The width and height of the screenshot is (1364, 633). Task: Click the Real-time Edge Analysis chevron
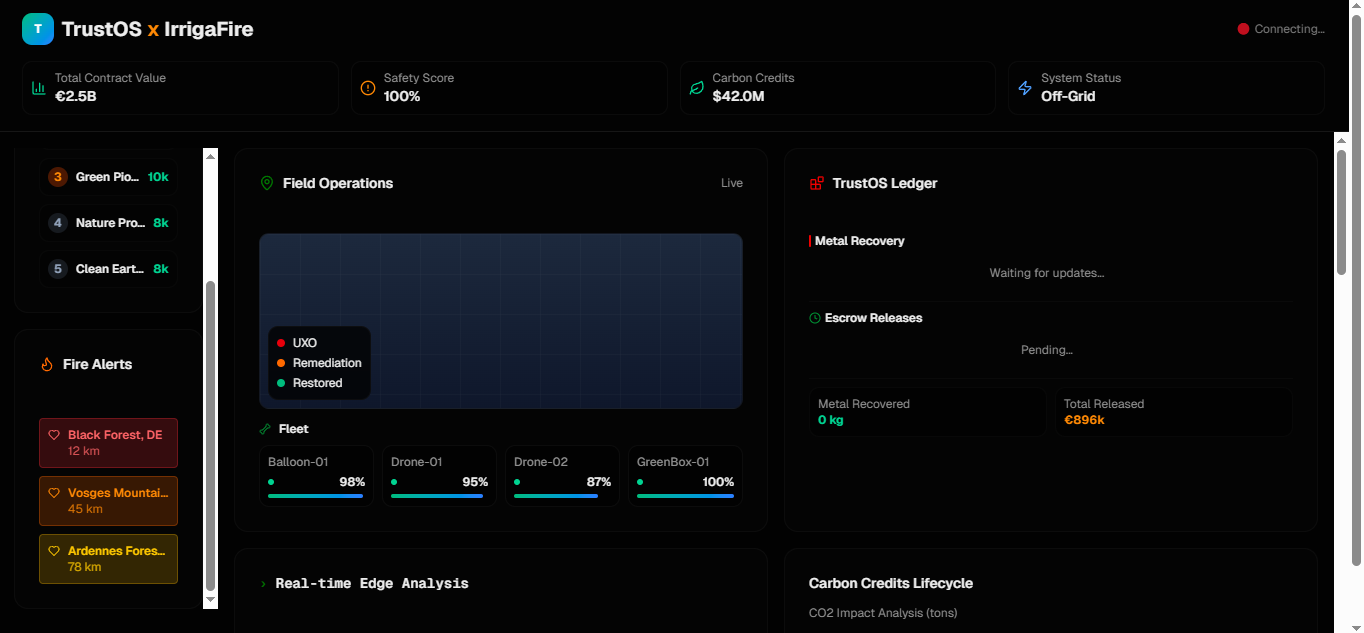pyautogui.click(x=263, y=584)
